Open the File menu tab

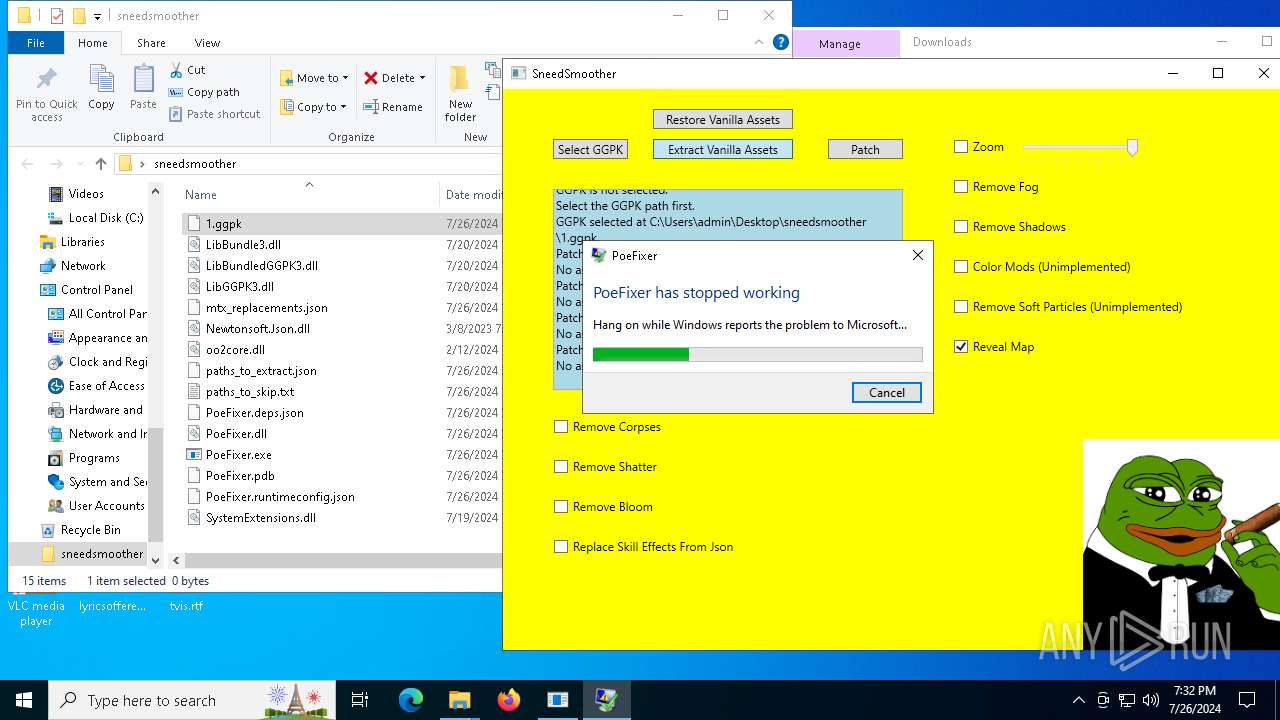pos(36,43)
